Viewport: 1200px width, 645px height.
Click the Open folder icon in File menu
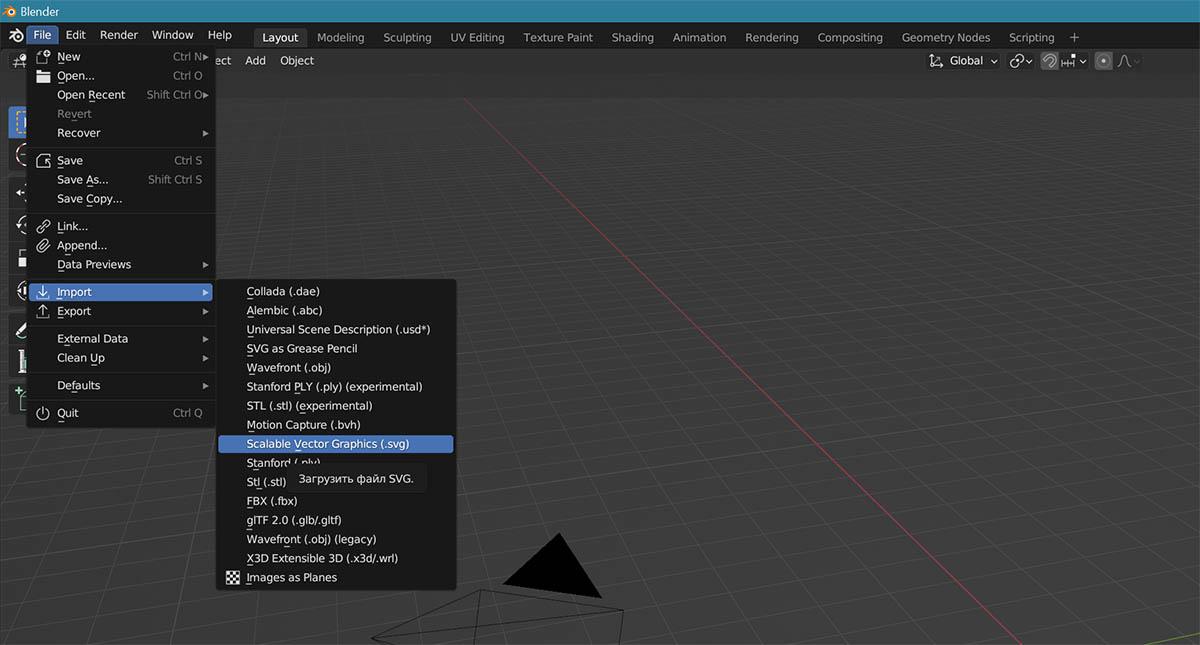coord(43,76)
